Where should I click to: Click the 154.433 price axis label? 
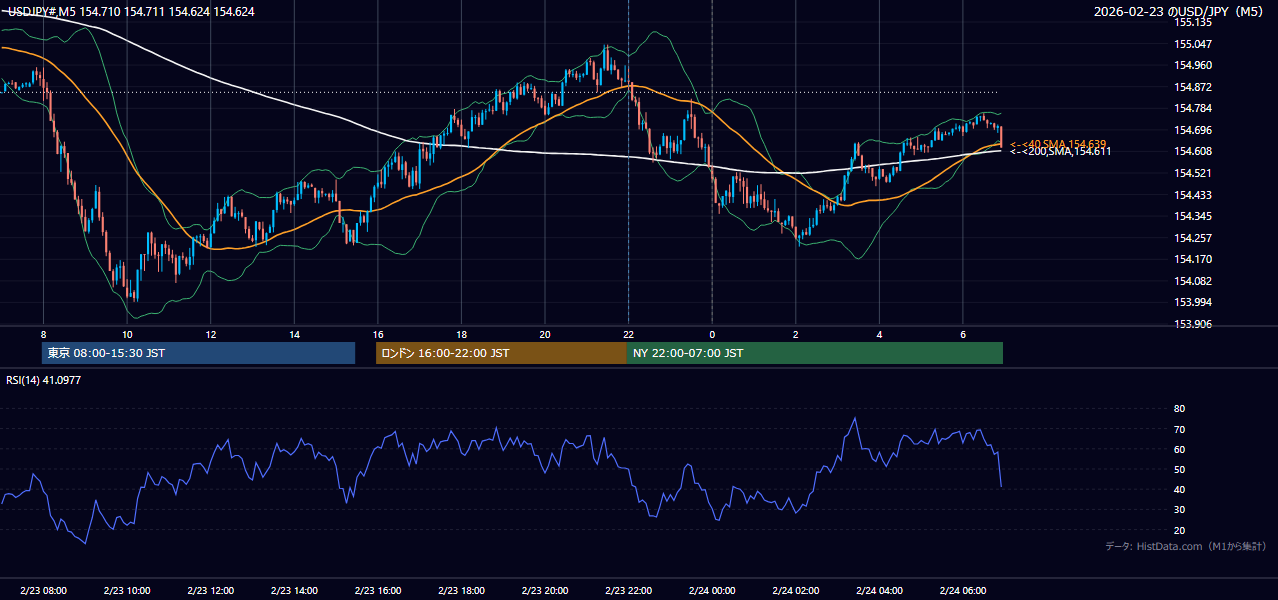point(1192,195)
